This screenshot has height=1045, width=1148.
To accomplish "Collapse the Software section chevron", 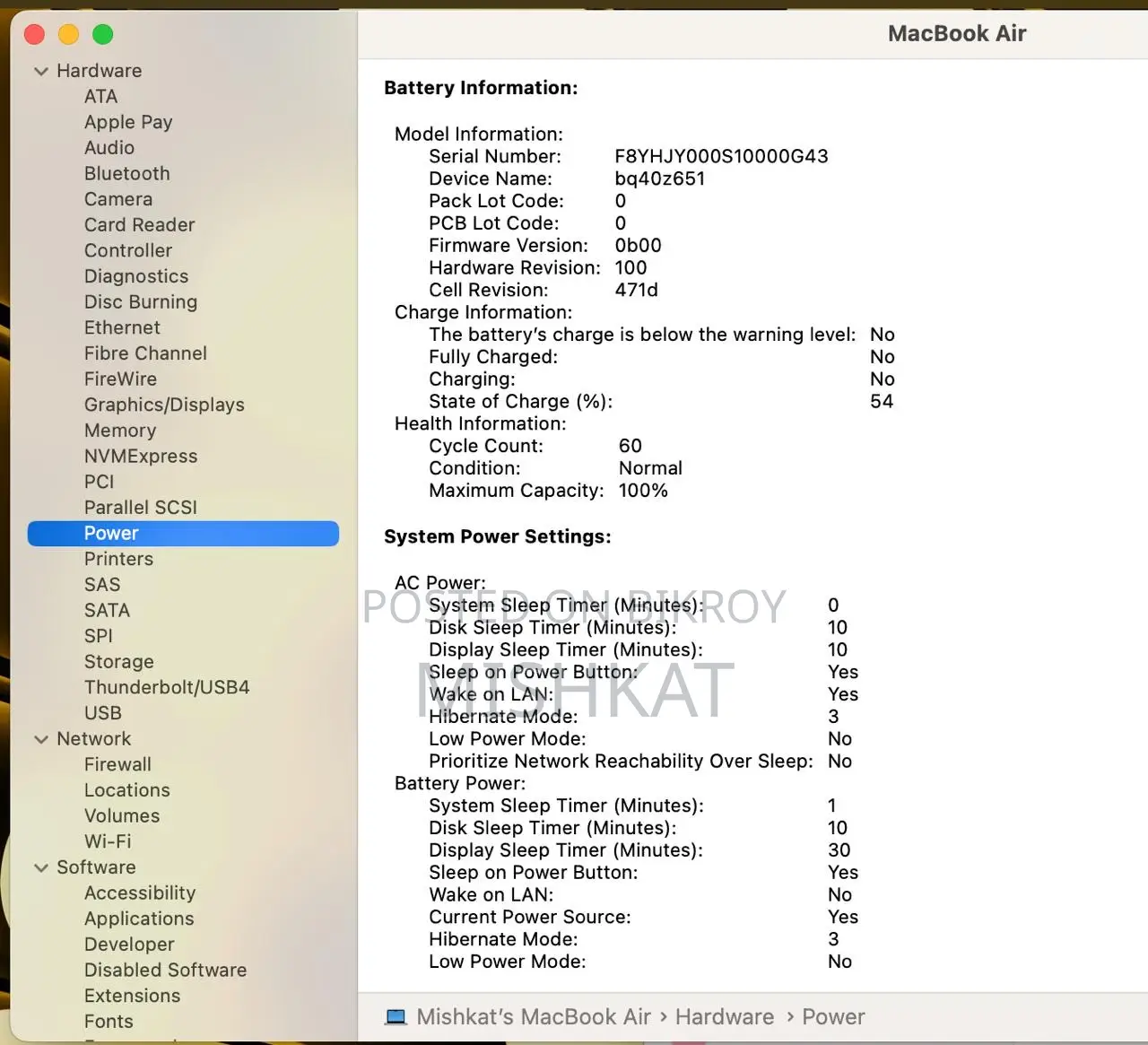I will tap(41, 867).
